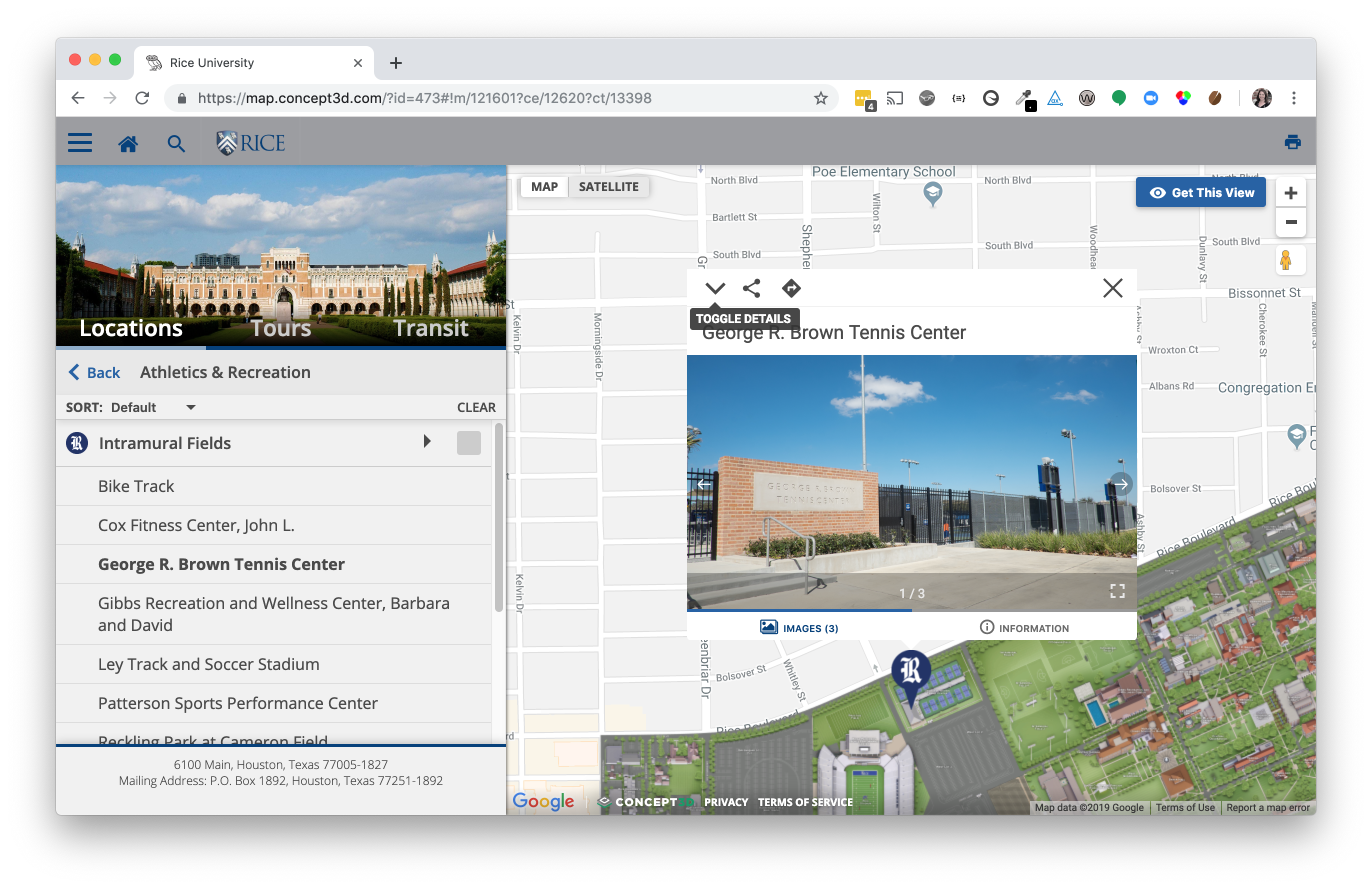The image size is (1372, 889).
Task: Select Bike Track in list
Action: (273, 486)
